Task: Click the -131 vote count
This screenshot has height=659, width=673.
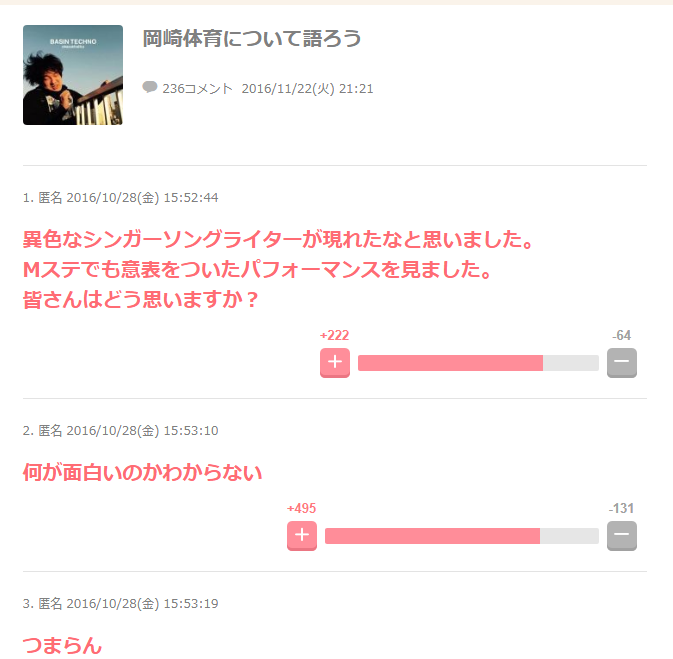Action: (621, 508)
